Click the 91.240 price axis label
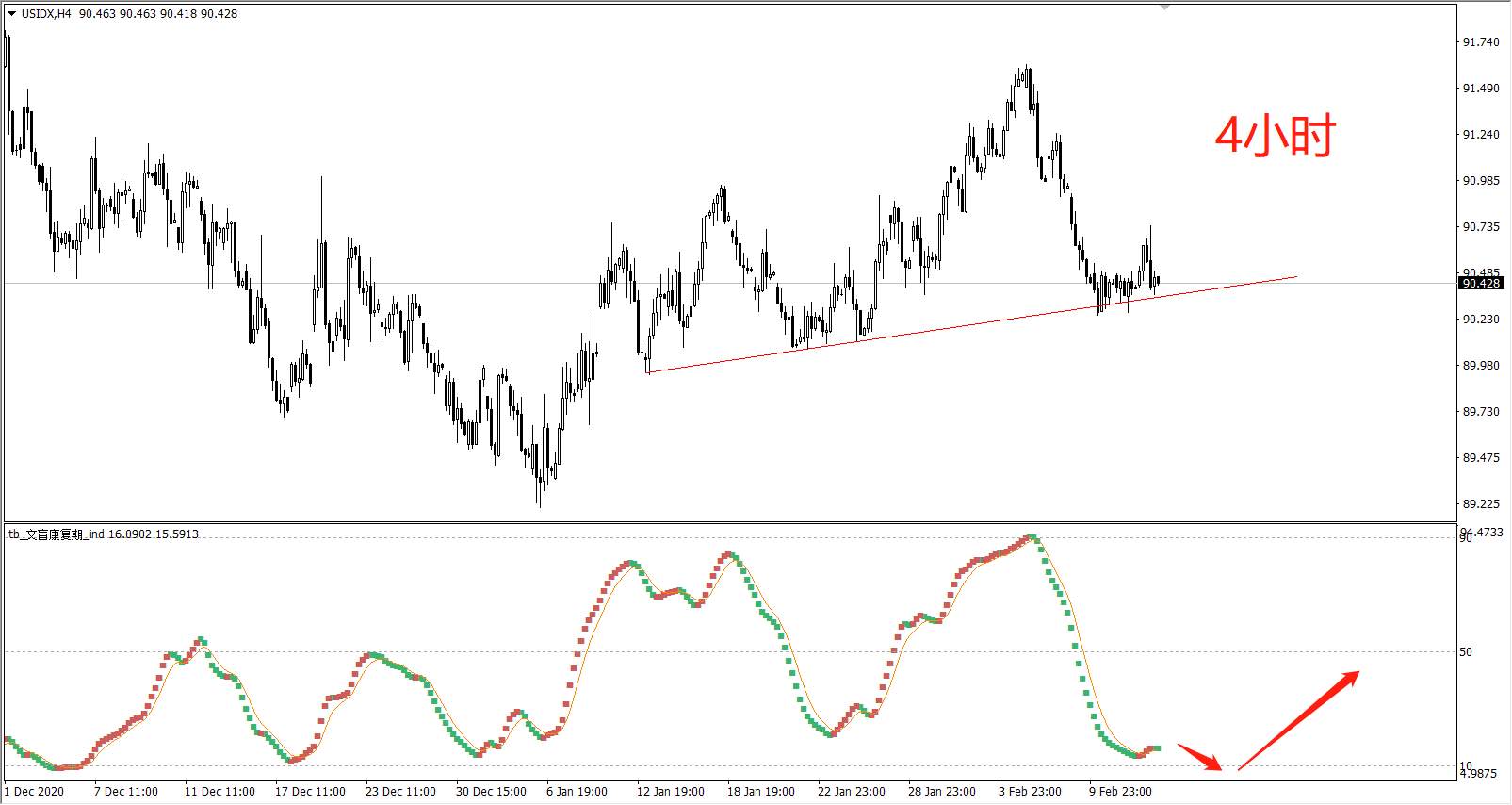The image size is (1512, 805). point(1480,135)
